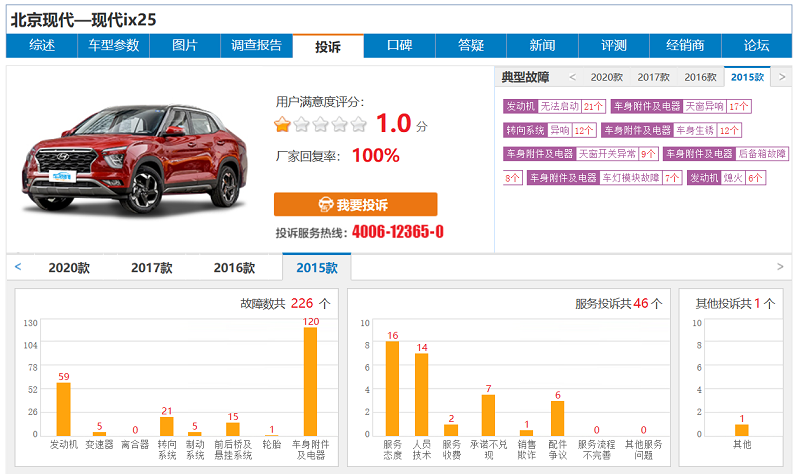Click the 后备箱故障 fault tag
The width and height of the screenshot is (800, 474).
pyautogui.click(x=726, y=154)
